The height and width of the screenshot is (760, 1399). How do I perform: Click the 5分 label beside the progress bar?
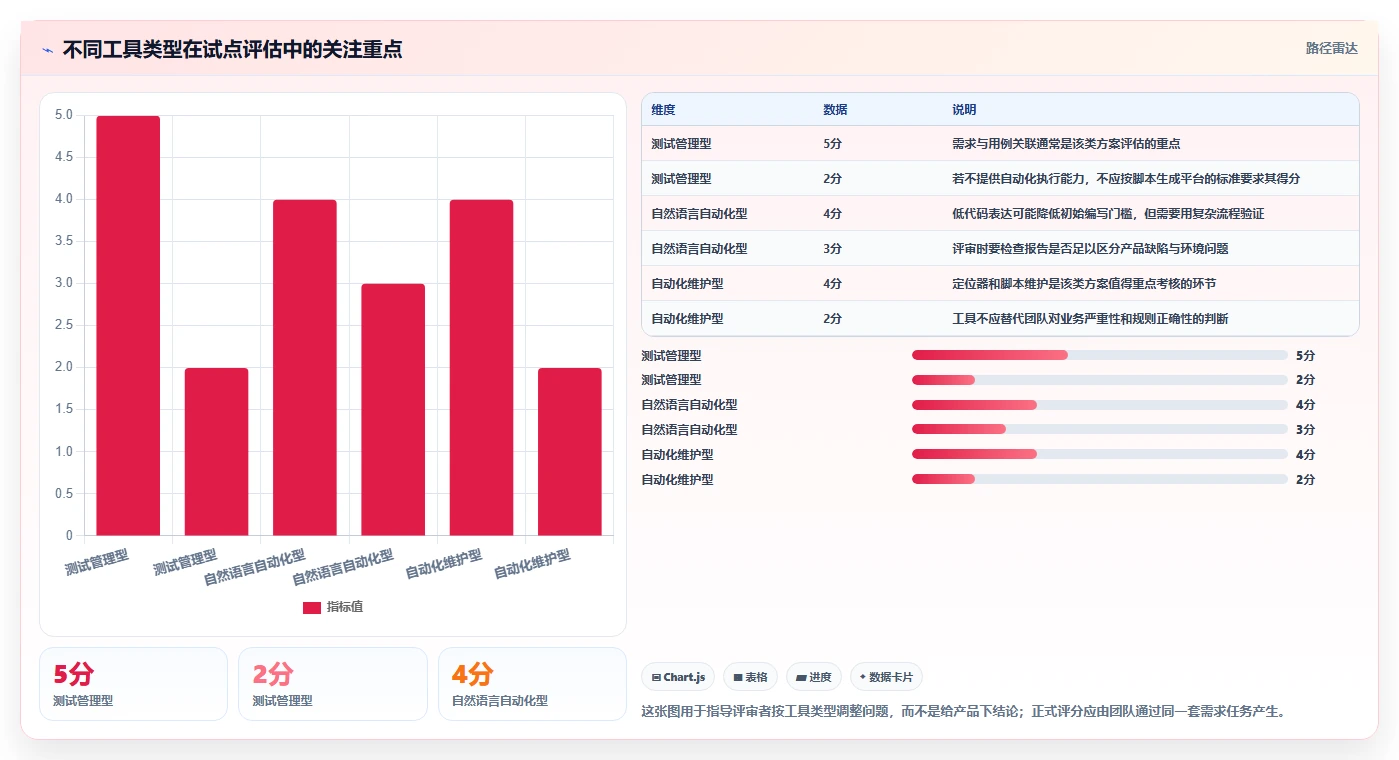pos(1305,355)
